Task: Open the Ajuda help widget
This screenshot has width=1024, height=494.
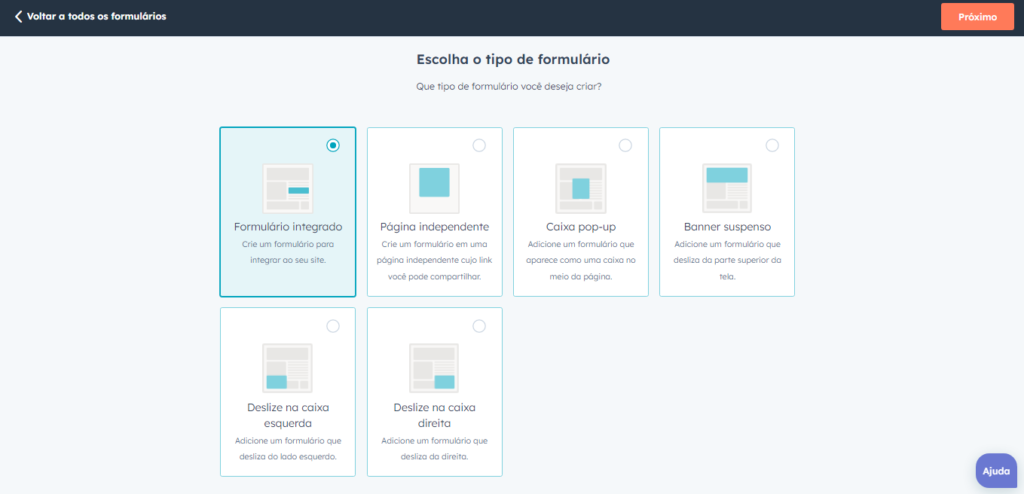Action: point(996,470)
